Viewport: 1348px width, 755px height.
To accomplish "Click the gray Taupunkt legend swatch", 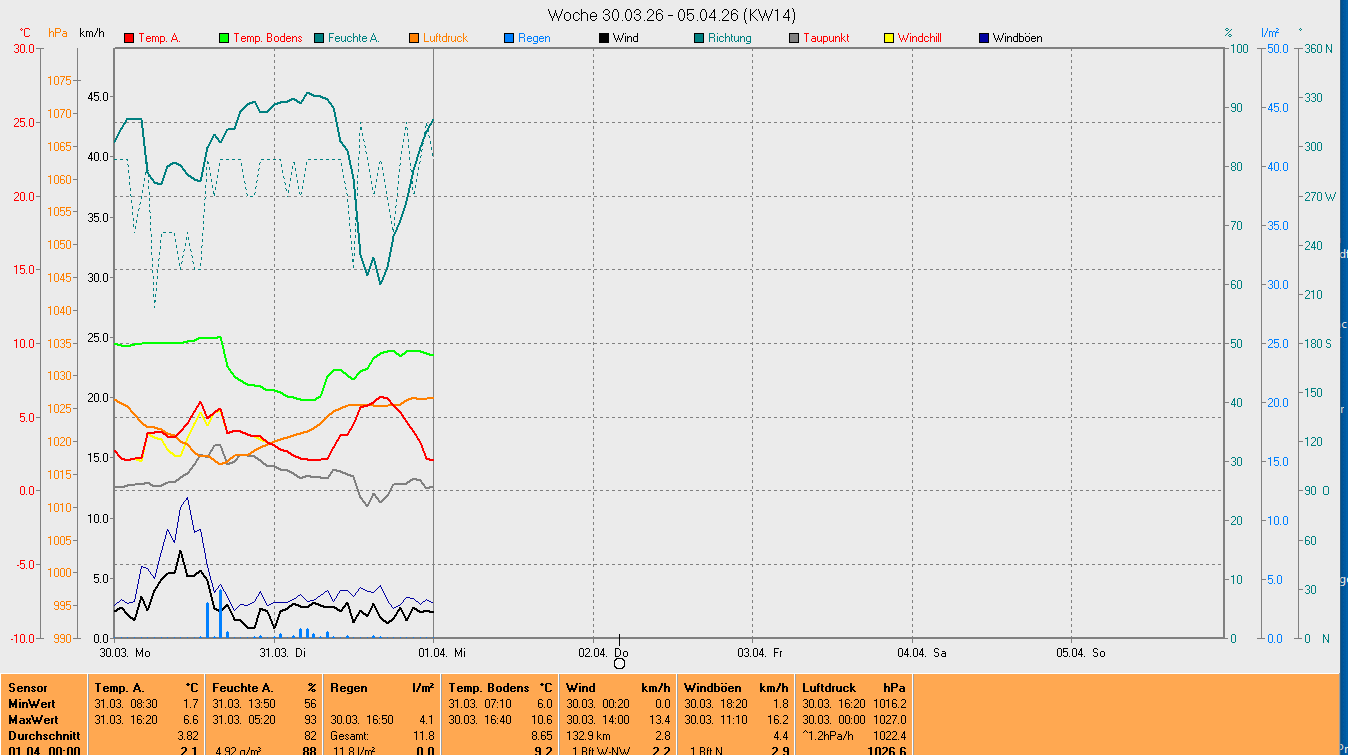I will [794, 38].
